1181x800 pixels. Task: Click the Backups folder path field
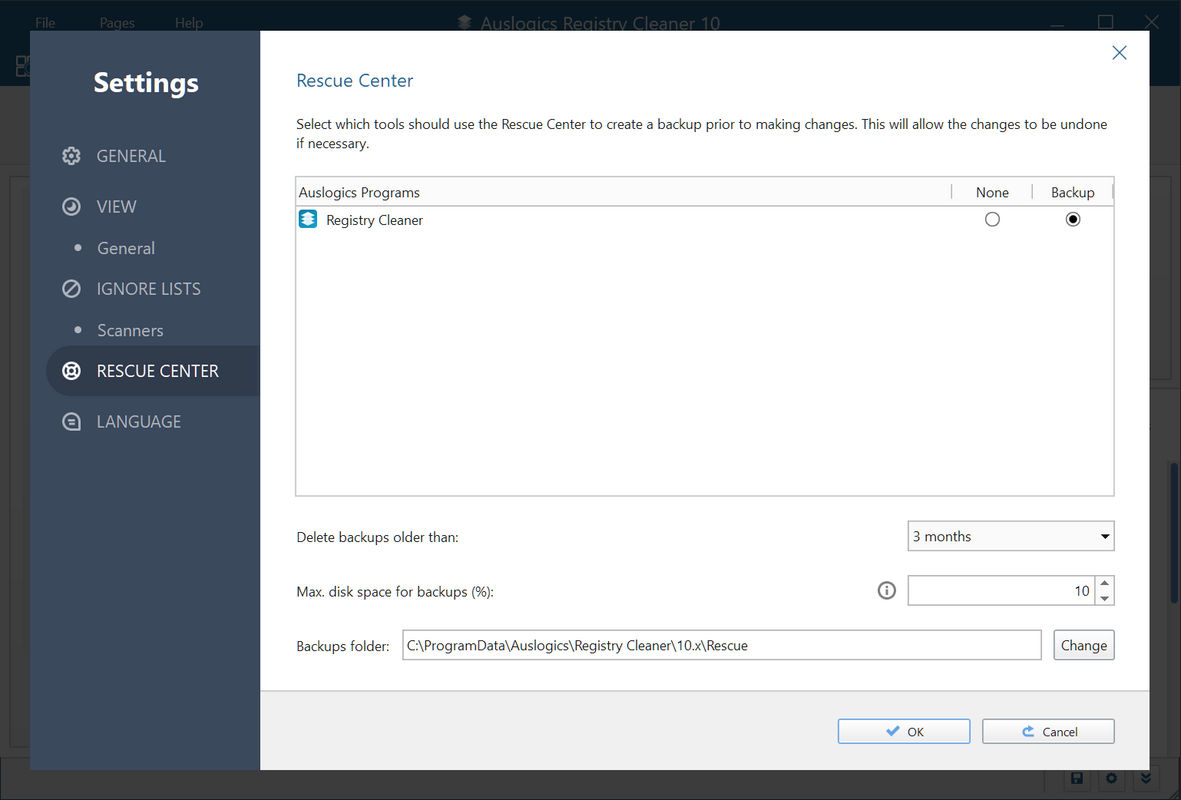click(722, 646)
